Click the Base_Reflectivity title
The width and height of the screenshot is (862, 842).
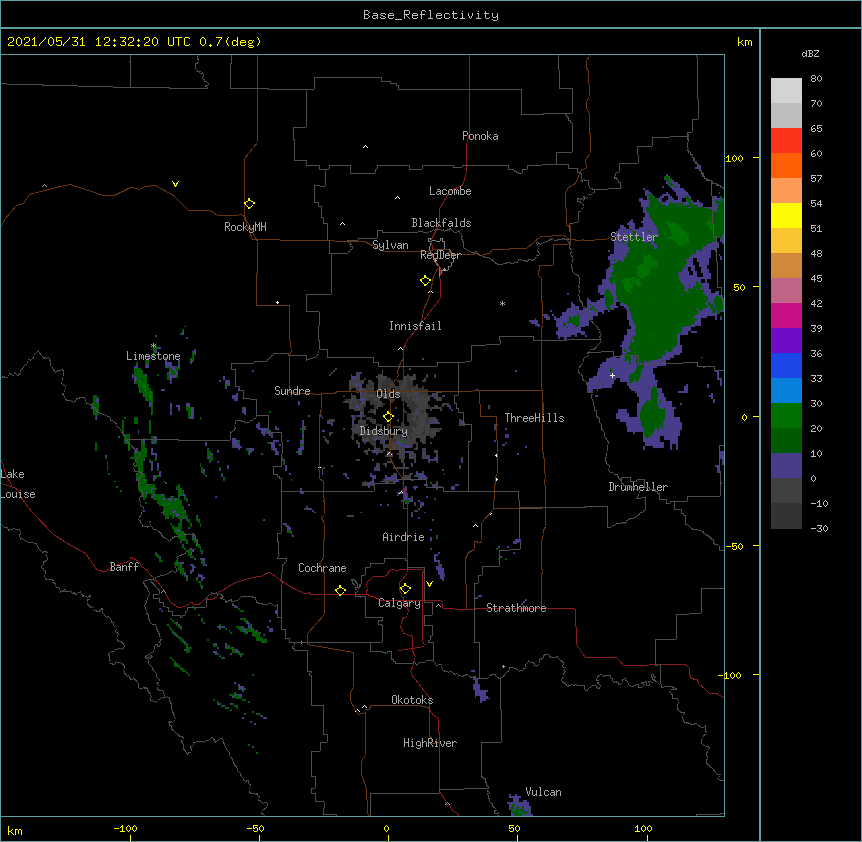431,15
